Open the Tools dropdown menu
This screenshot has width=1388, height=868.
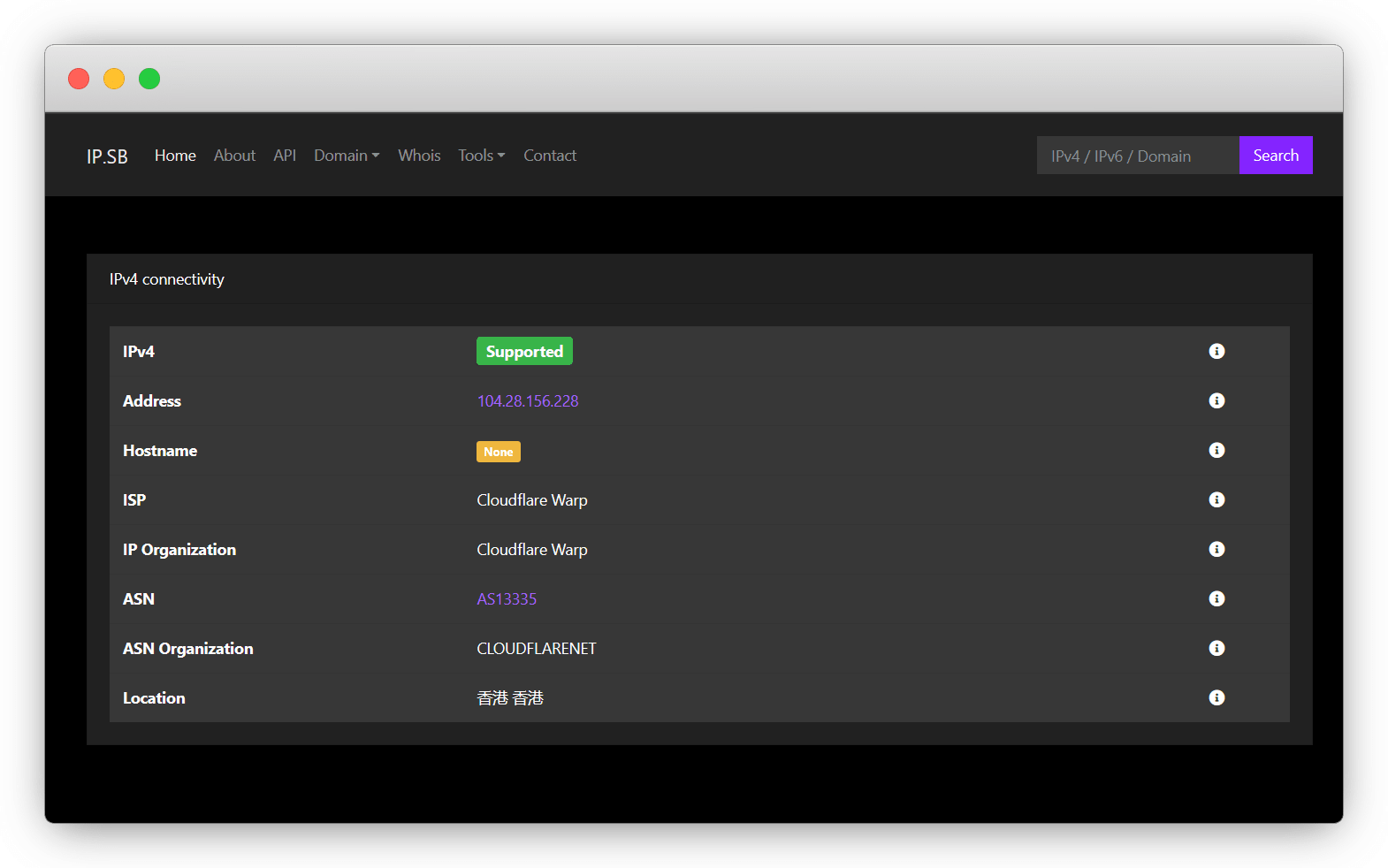click(481, 156)
